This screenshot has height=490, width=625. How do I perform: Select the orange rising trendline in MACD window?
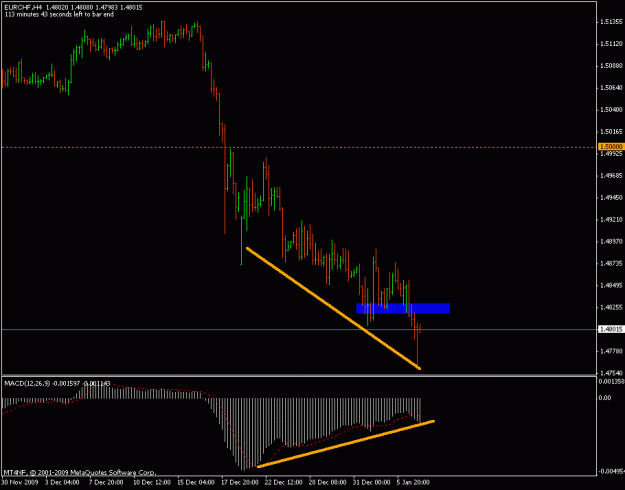tap(346, 443)
